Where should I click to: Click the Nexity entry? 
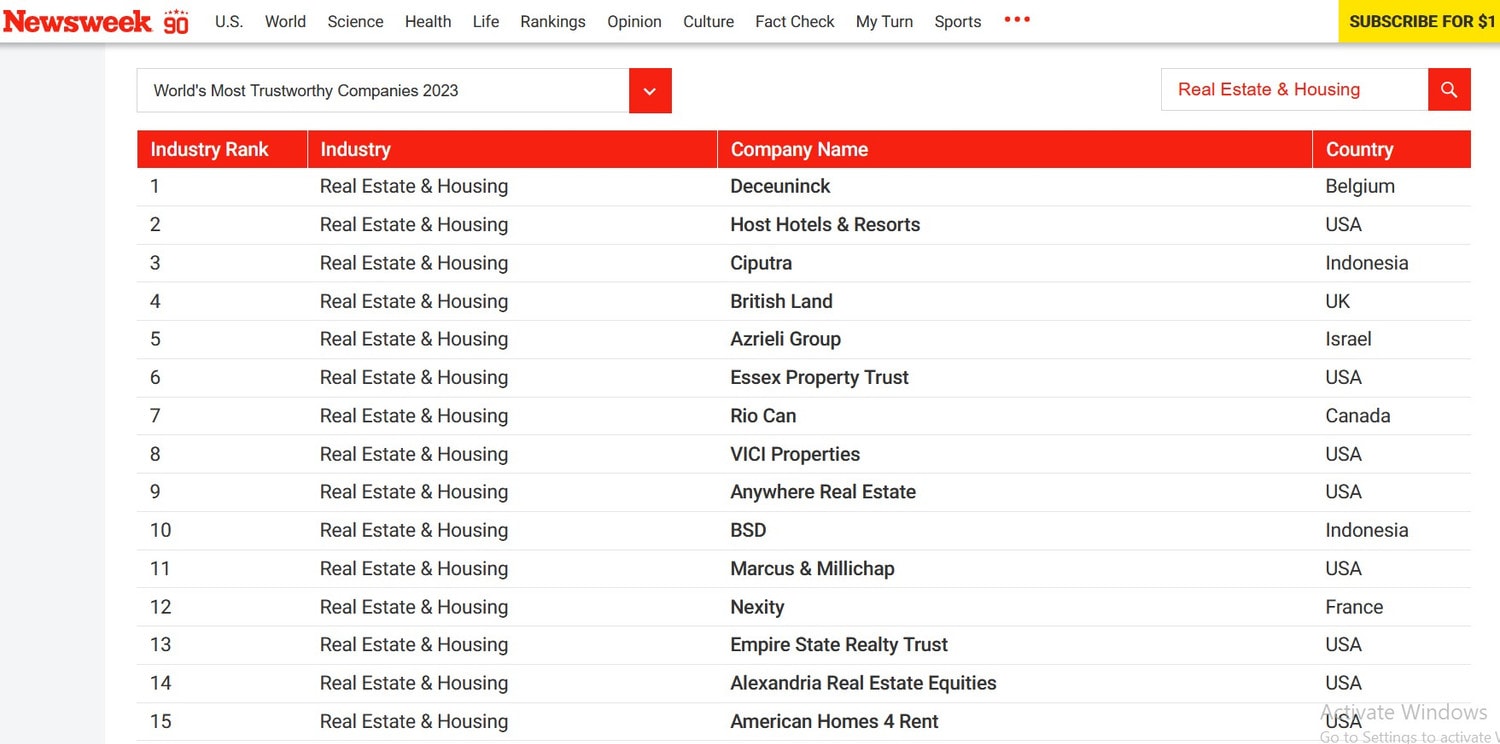pos(757,607)
